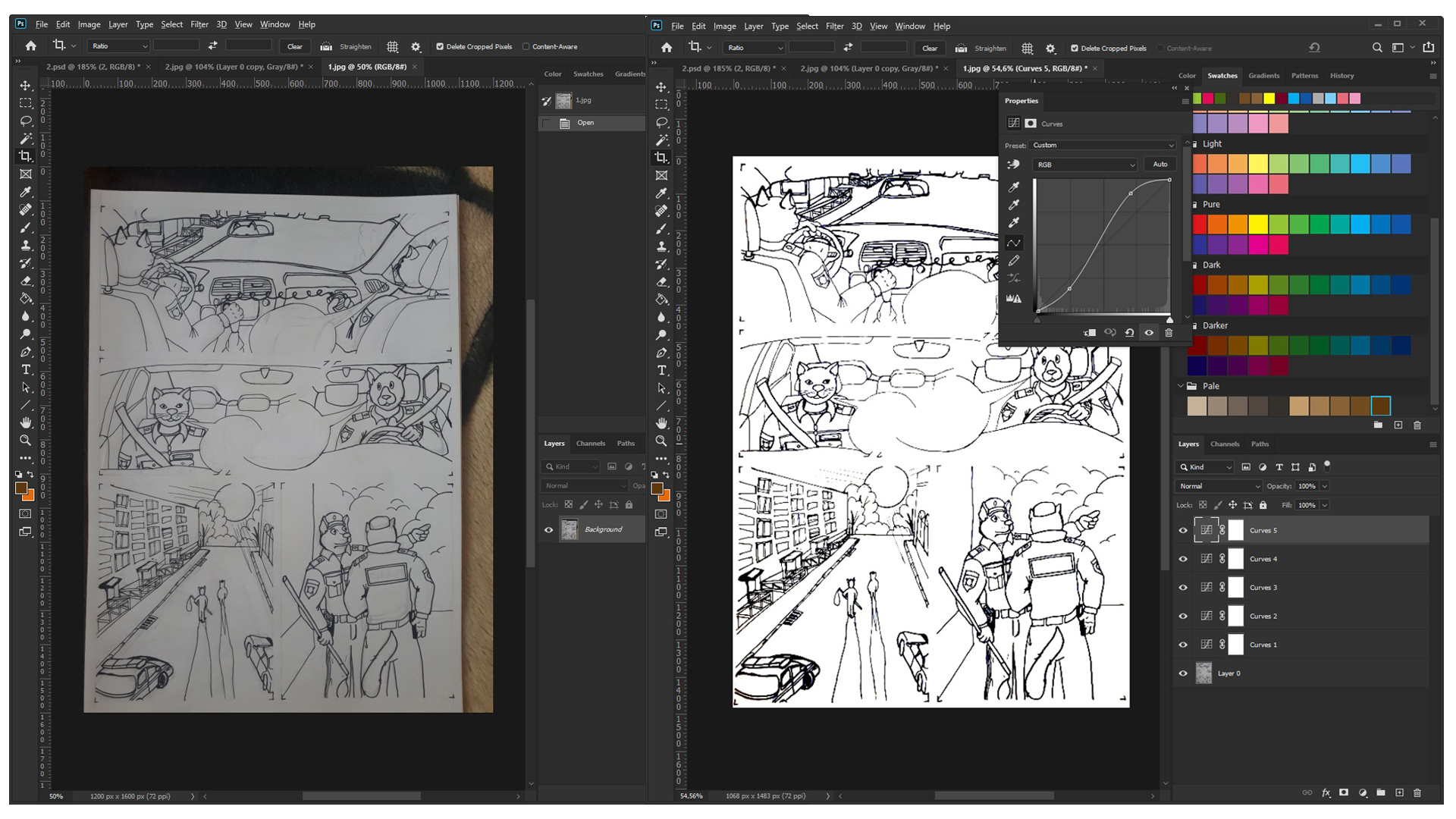Create new fill or adjustment layer
Viewport: 1456px width, 819px height.
pyautogui.click(x=1363, y=792)
